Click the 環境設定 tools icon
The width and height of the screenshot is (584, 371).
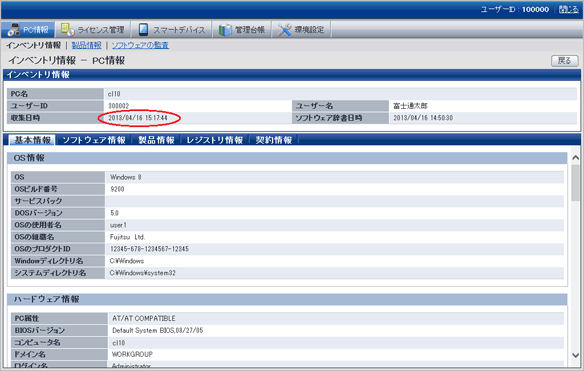pos(285,29)
